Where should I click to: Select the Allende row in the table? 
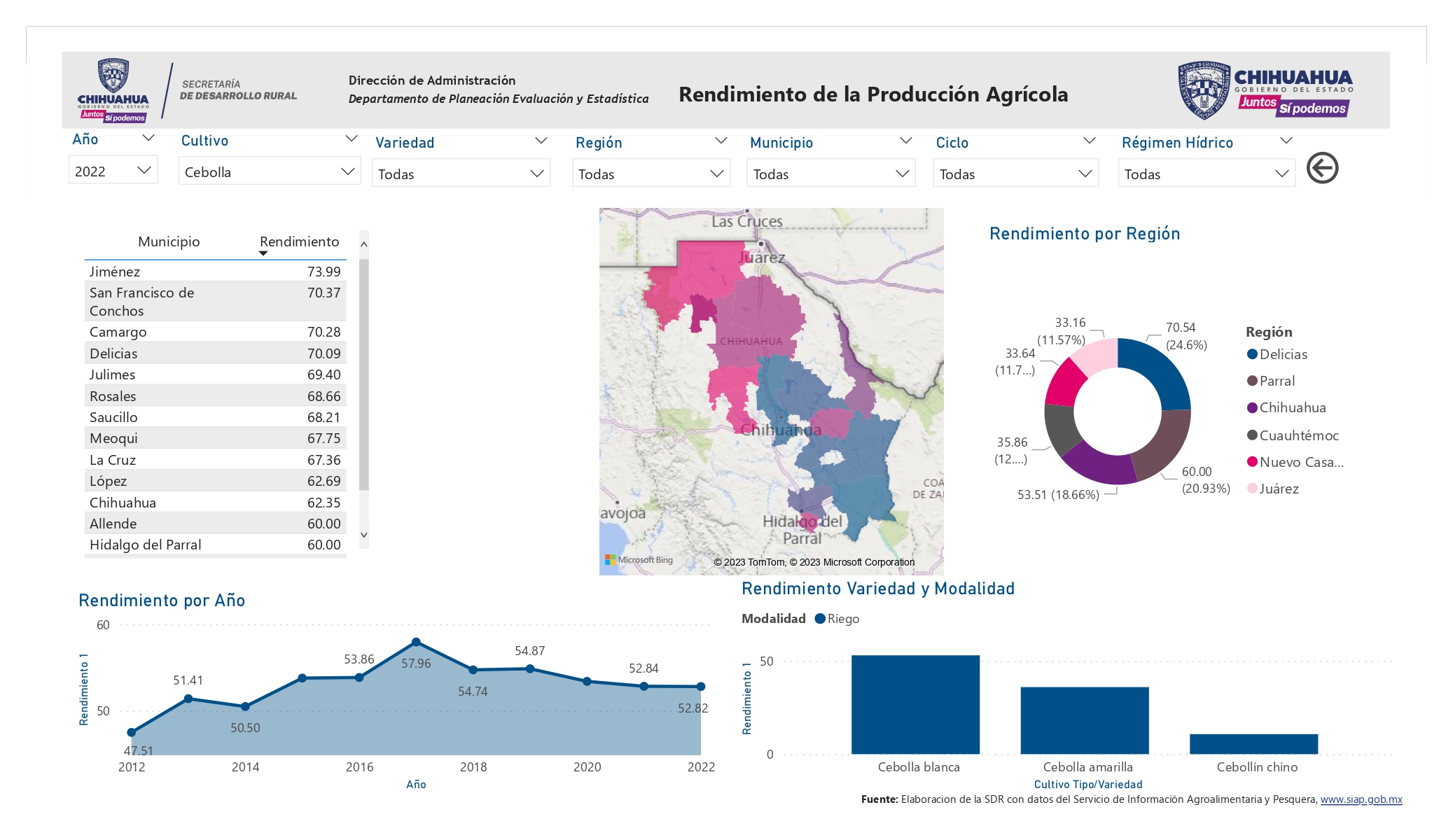pyautogui.click(x=215, y=524)
